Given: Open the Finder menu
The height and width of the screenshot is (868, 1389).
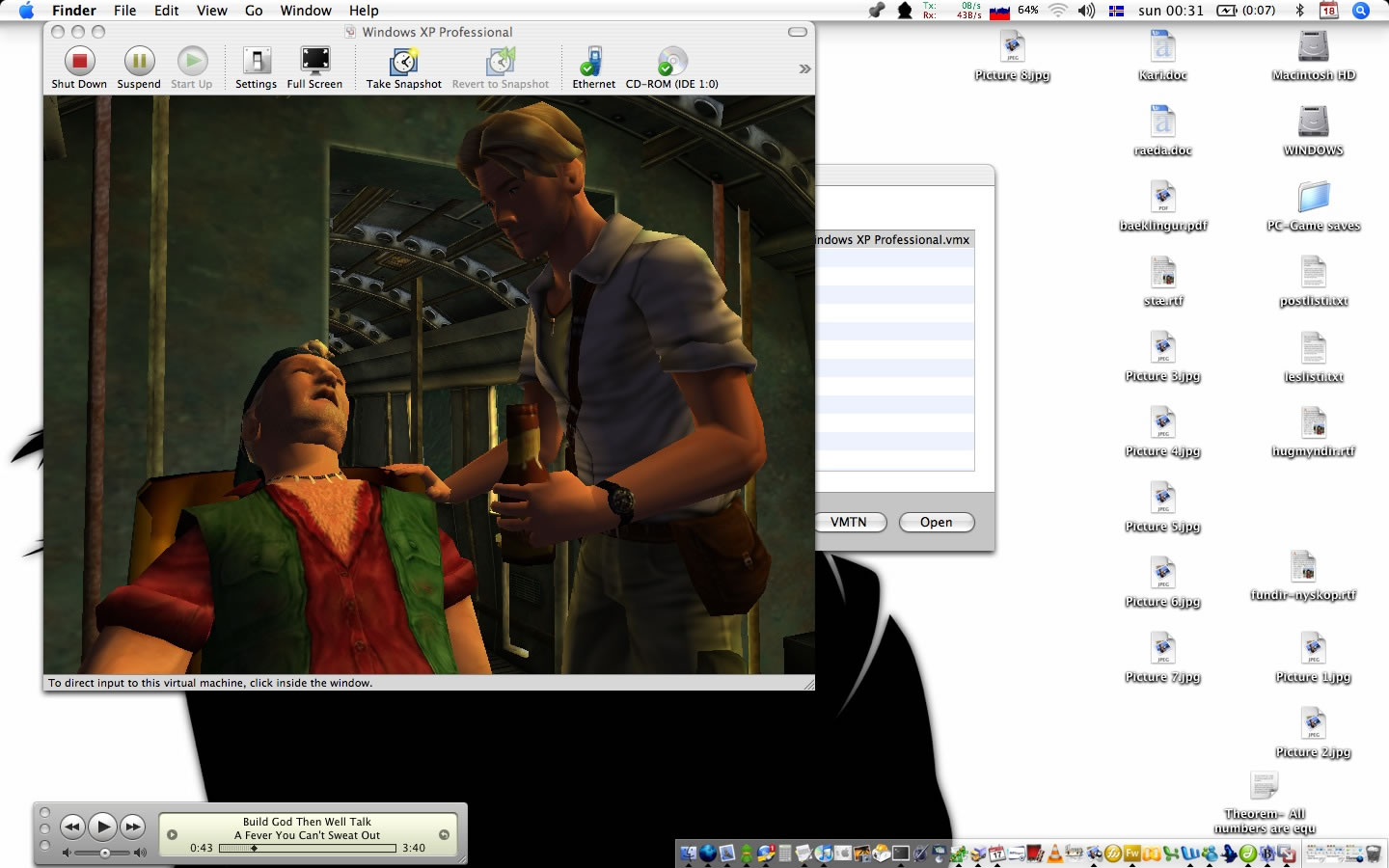Looking at the screenshot, I should coord(74,11).
